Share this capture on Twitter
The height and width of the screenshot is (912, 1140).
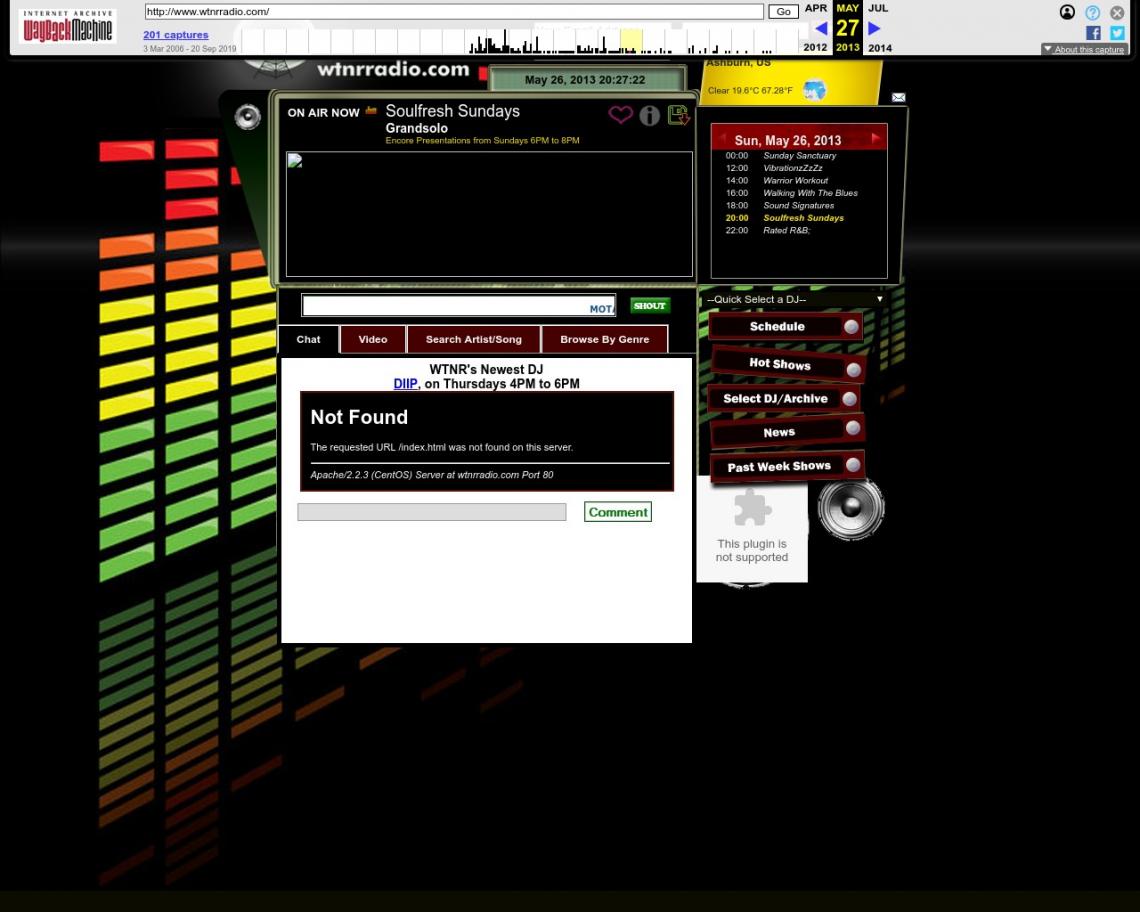click(x=1117, y=33)
